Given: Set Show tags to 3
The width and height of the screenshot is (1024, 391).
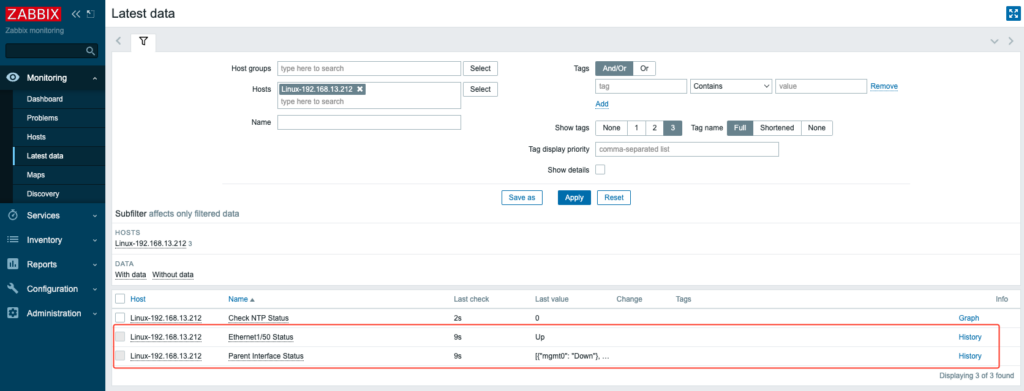Looking at the screenshot, I should (x=673, y=128).
